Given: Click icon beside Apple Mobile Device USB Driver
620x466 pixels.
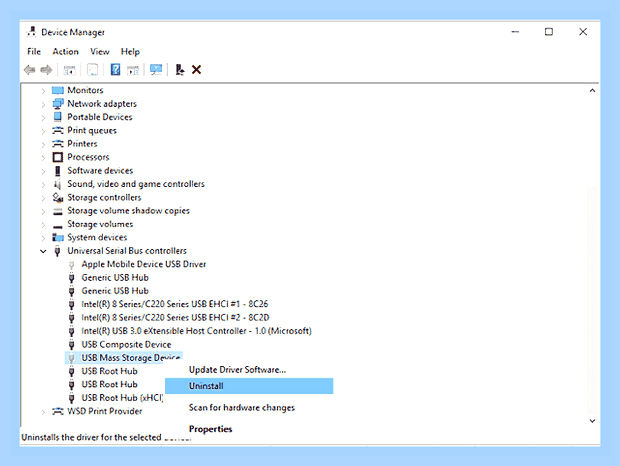Looking at the screenshot, I should (72, 264).
